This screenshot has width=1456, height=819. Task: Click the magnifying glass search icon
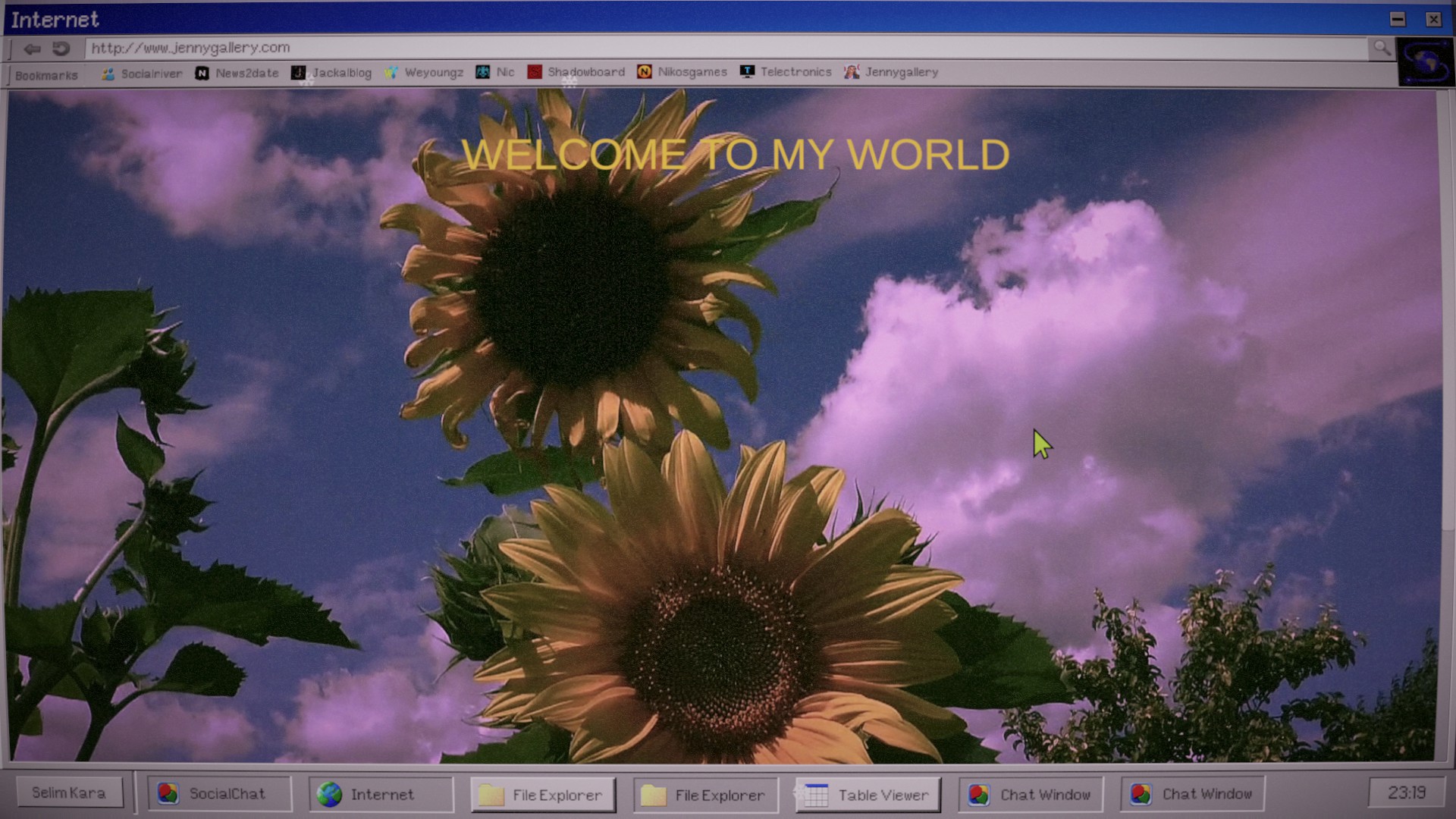point(1382,49)
